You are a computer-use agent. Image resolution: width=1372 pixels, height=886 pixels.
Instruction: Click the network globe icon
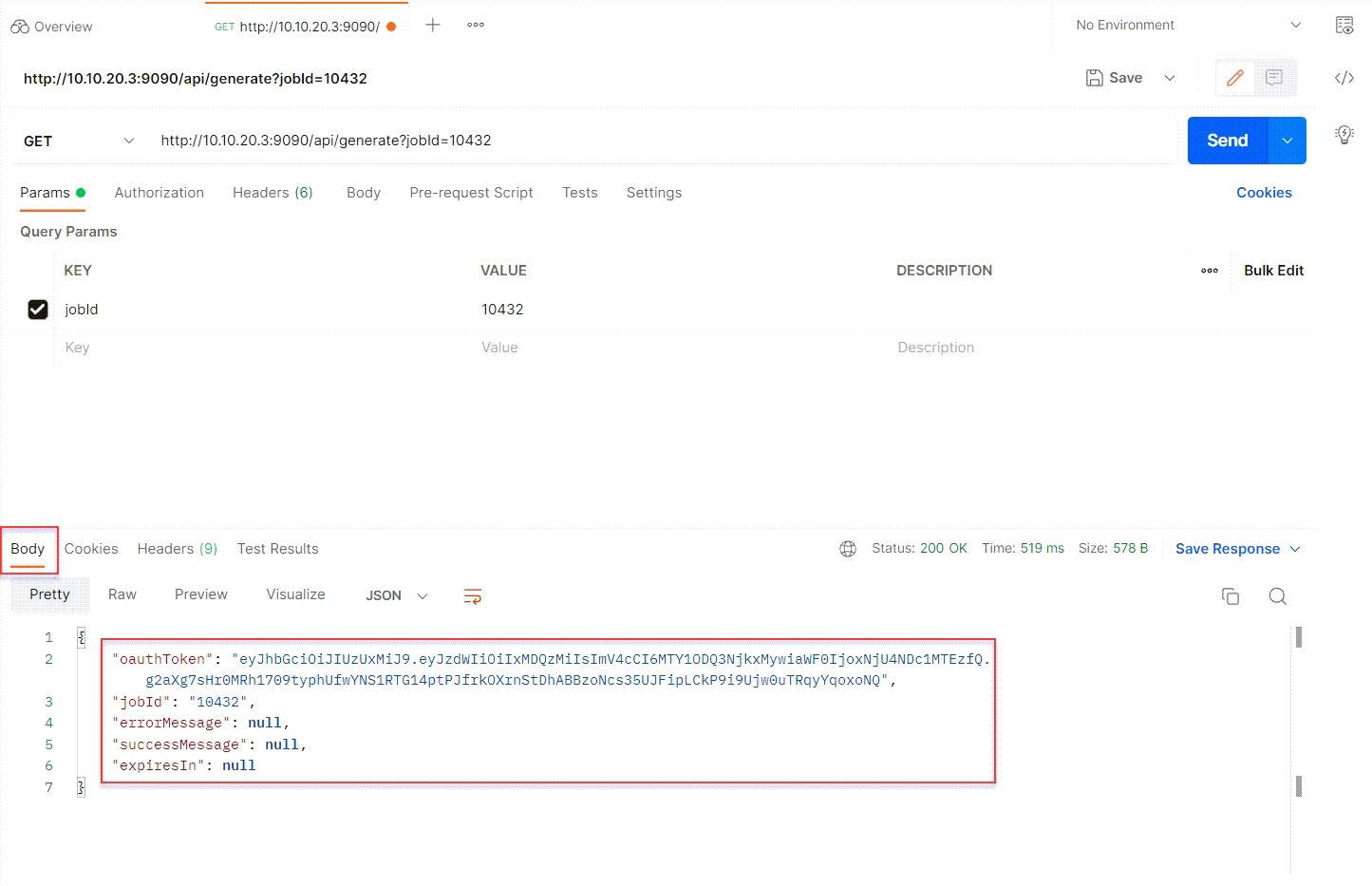pos(848,549)
